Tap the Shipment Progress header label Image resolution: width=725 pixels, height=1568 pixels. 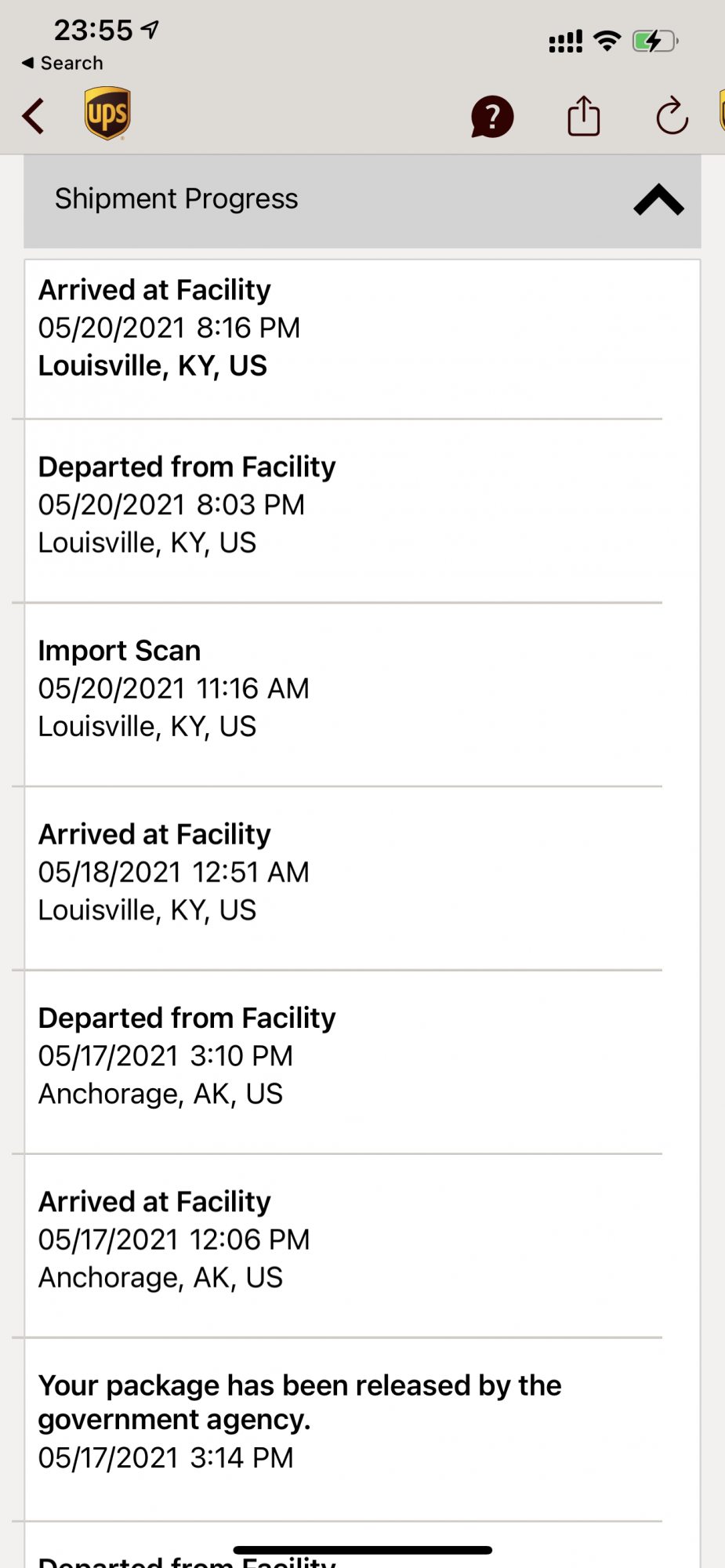pyautogui.click(x=176, y=199)
